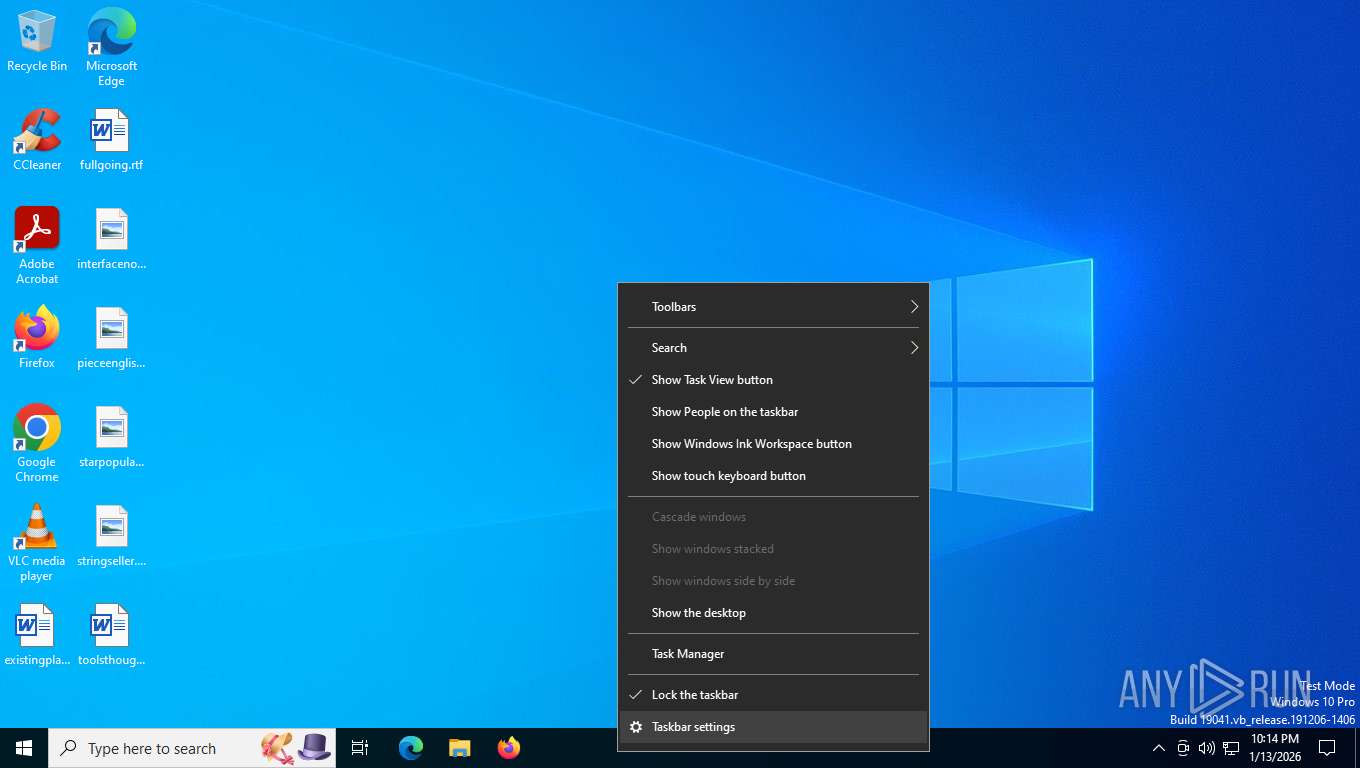Expand the Search submenu

[x=773, y=348]
